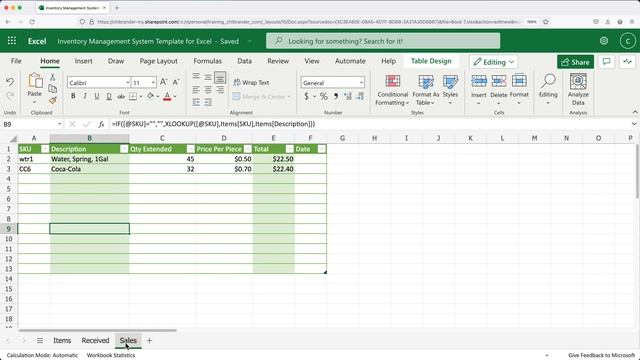Open the File menu
This screenshot has width=640, height=360.
16,61
